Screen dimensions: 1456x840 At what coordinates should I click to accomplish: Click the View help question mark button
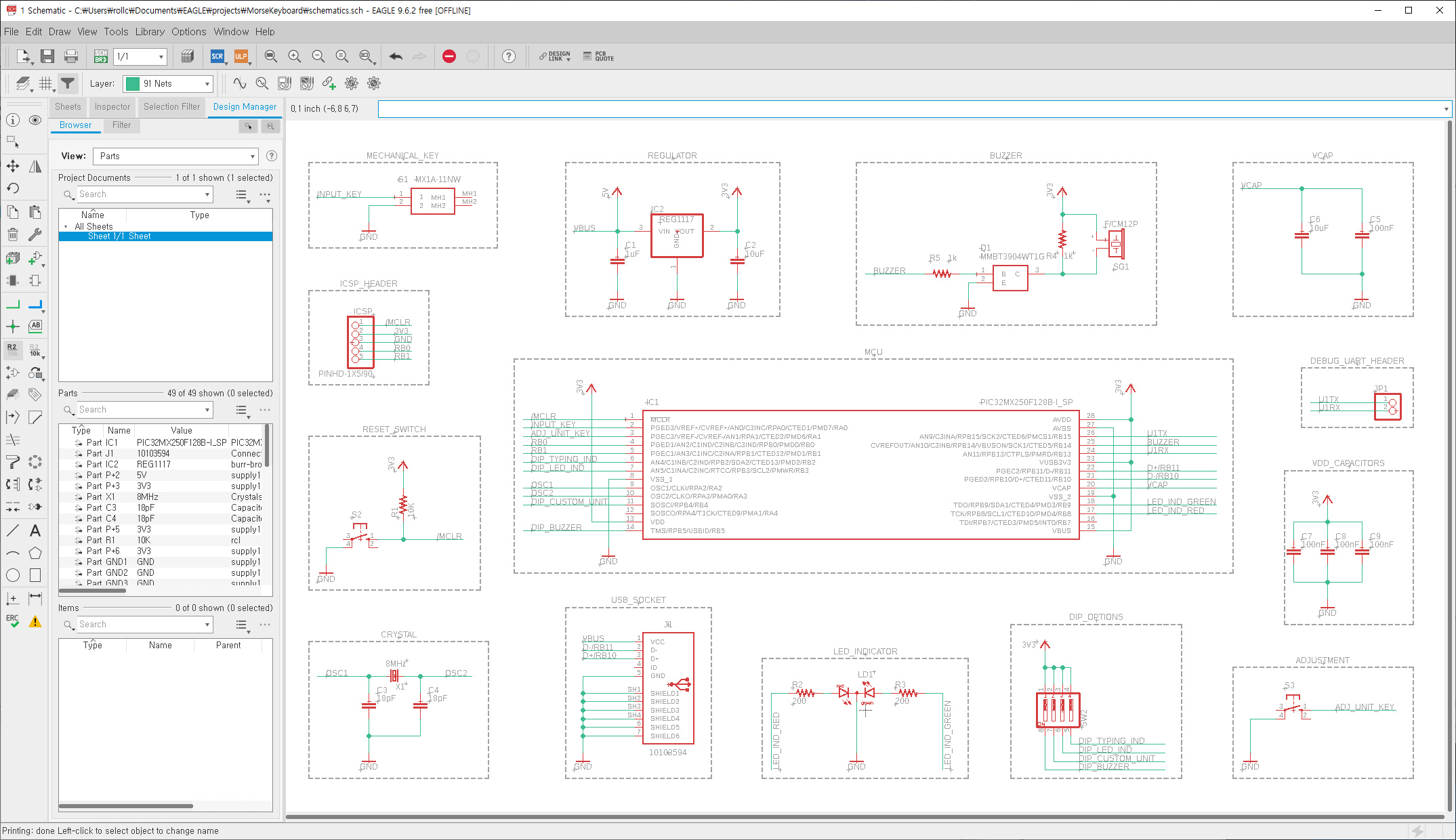point(272,156)
